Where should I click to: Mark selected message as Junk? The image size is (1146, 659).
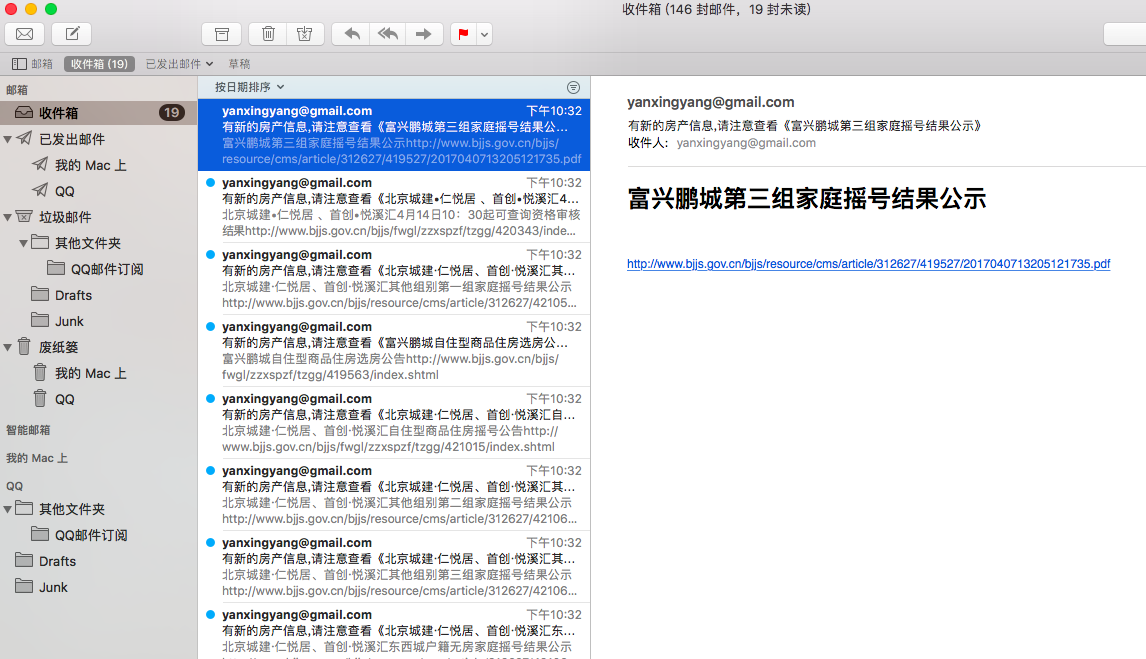click(x=305, y=33)
